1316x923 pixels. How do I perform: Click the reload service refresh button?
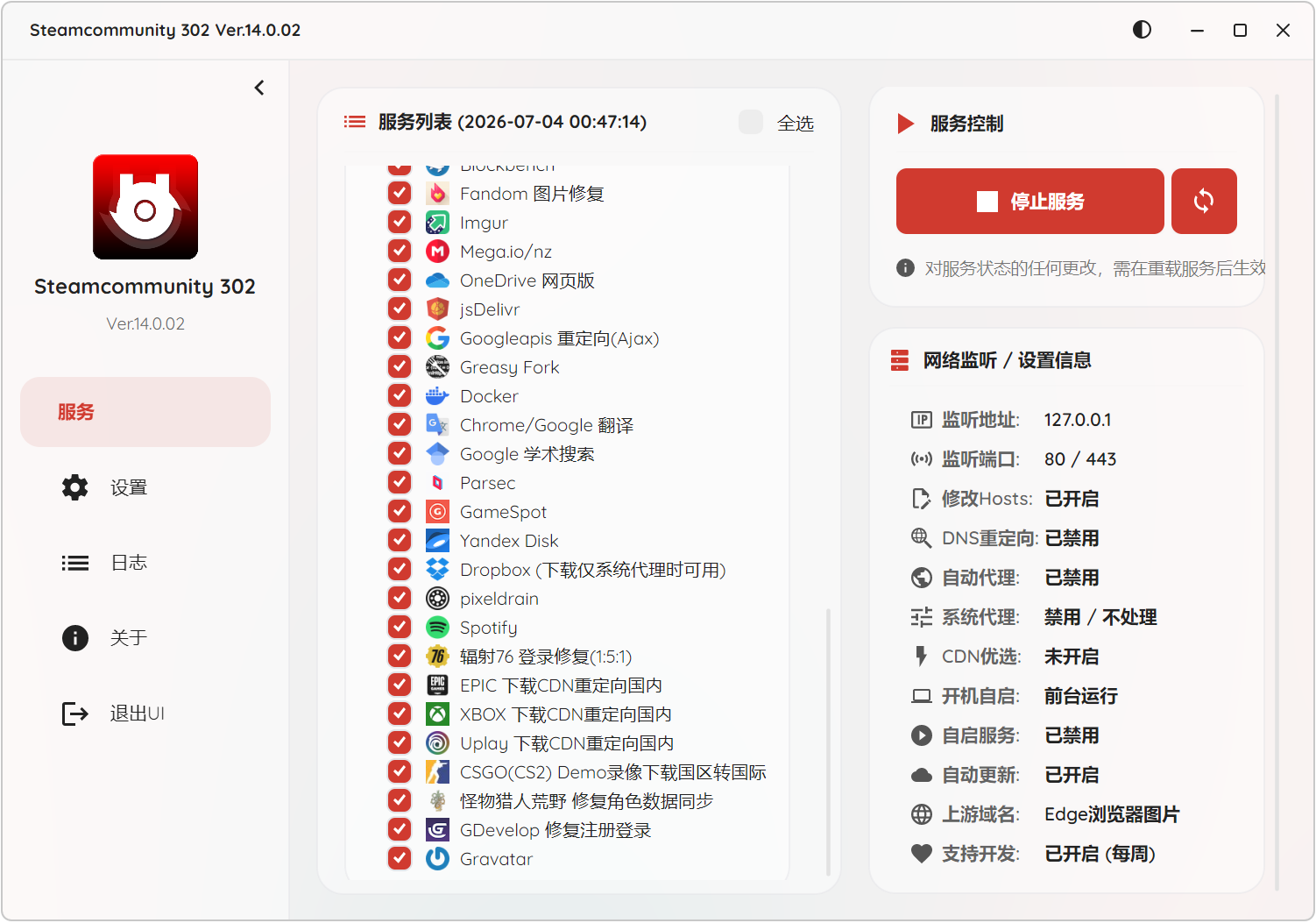click(1204, 202)
